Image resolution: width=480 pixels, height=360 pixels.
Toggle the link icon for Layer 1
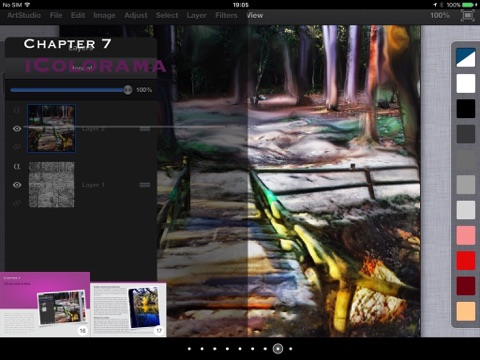pos(17,203)
